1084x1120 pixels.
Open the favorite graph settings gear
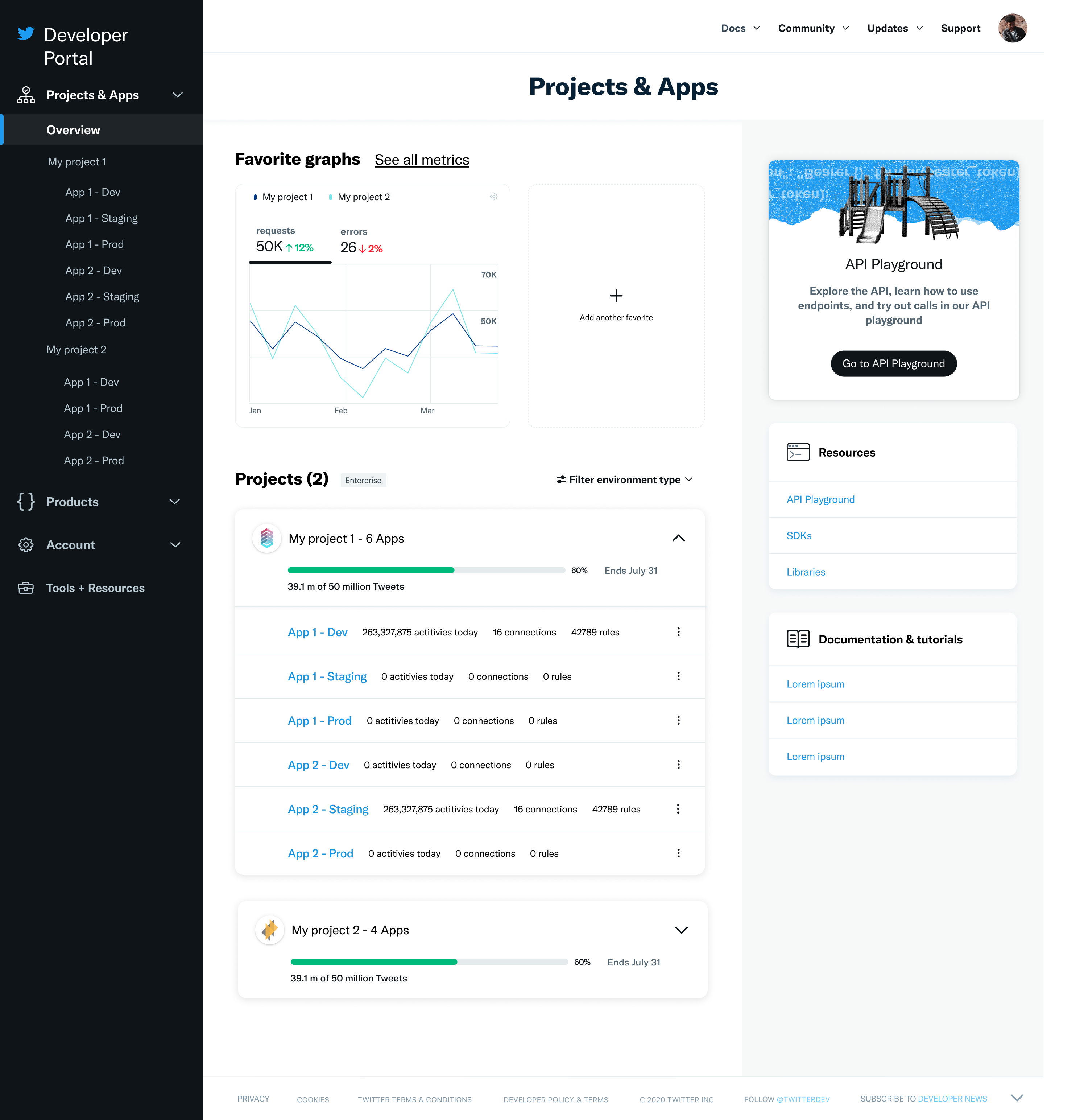click(493, 197)
